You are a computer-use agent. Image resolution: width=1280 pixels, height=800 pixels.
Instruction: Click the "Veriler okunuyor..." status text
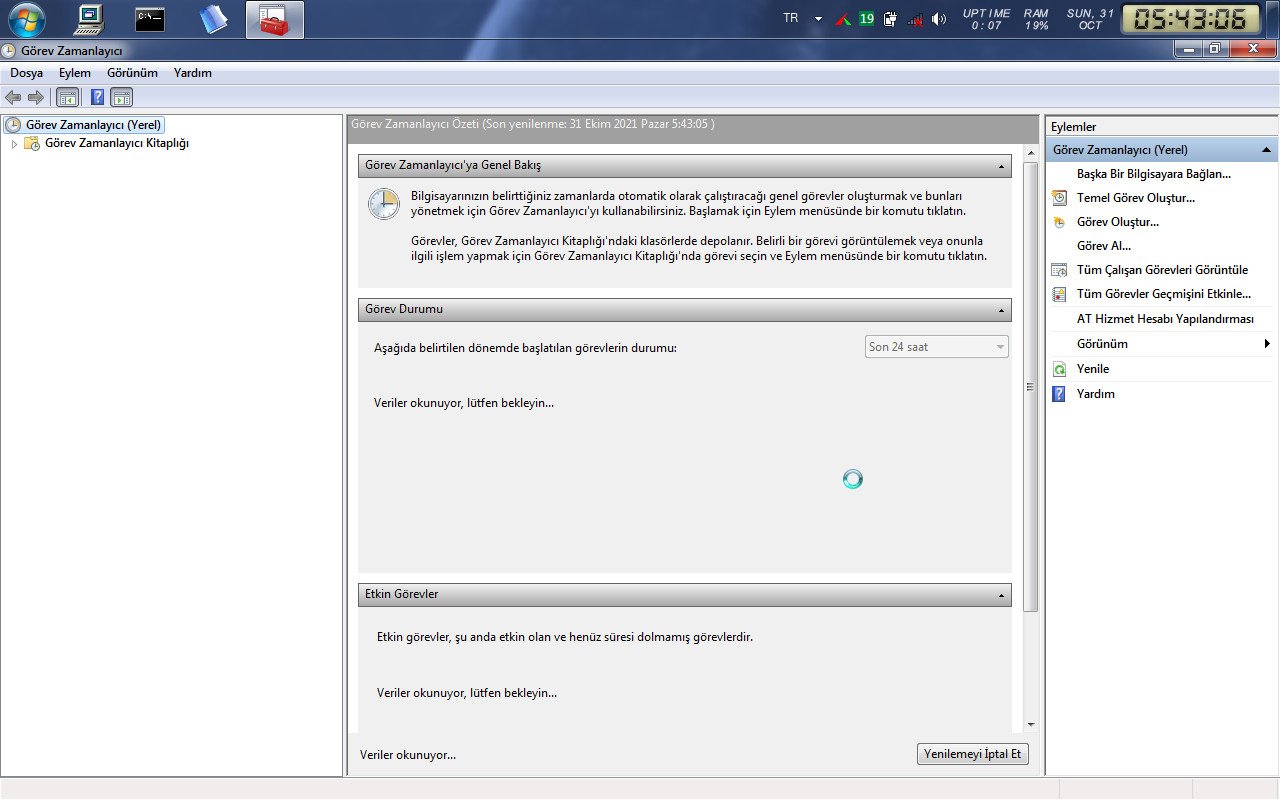(x=408, y=755)
